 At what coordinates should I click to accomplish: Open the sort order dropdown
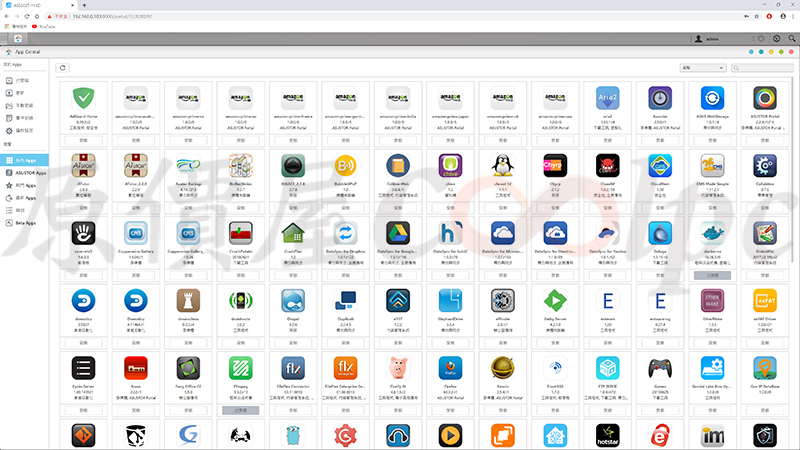point(703,68)
